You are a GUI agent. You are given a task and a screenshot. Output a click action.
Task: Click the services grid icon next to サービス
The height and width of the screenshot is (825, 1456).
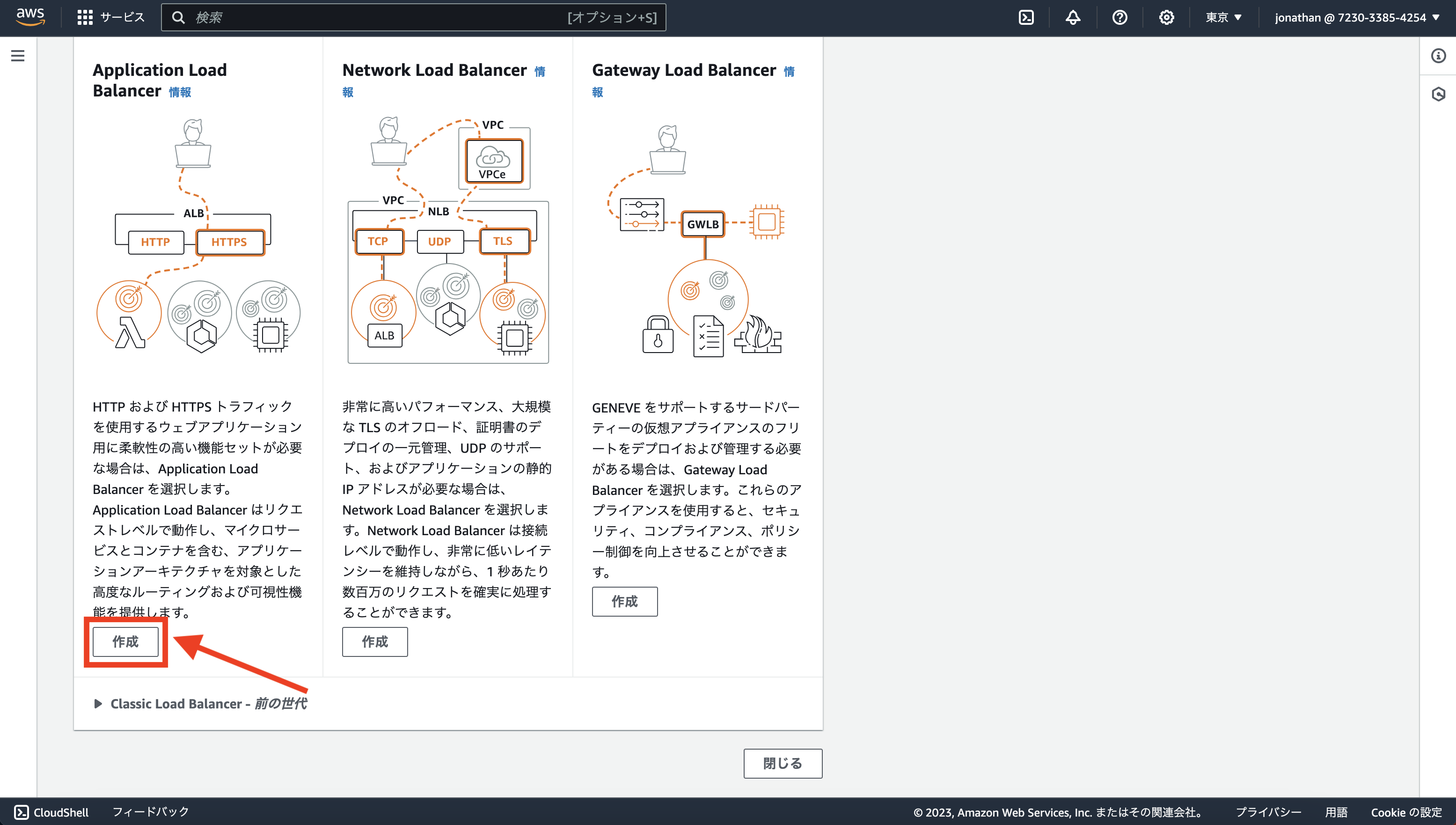85,17
